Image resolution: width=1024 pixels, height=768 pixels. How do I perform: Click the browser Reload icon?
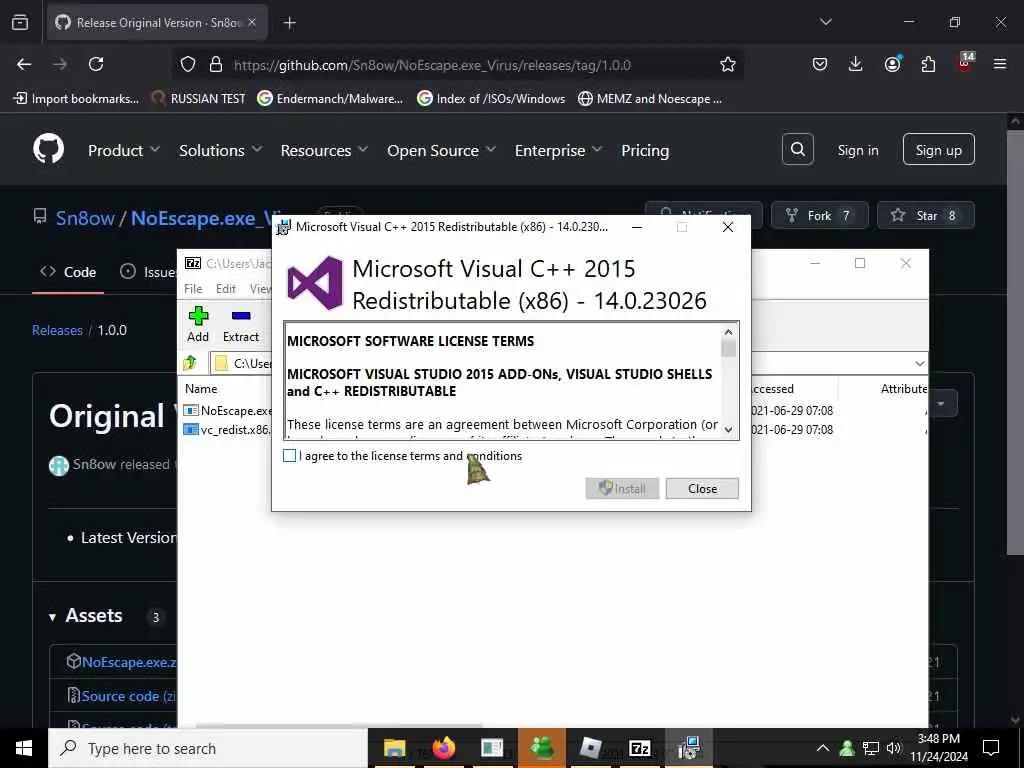(x=96, y=64)
